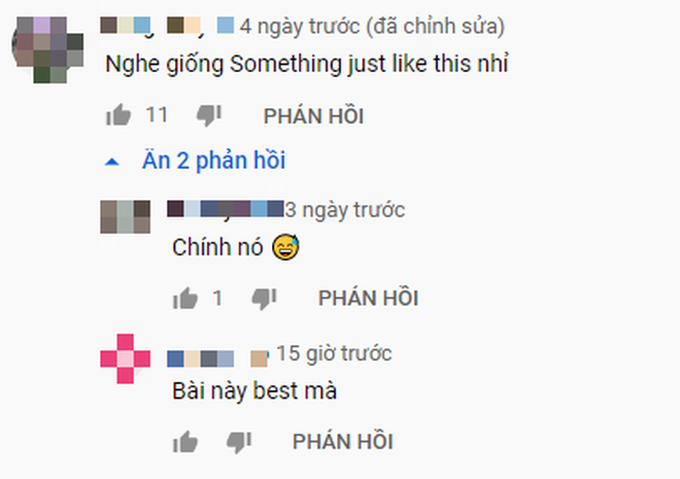680x479 pixels.
Task: Like the 'Chính nó' reply
Action: [x=185, y=298]
